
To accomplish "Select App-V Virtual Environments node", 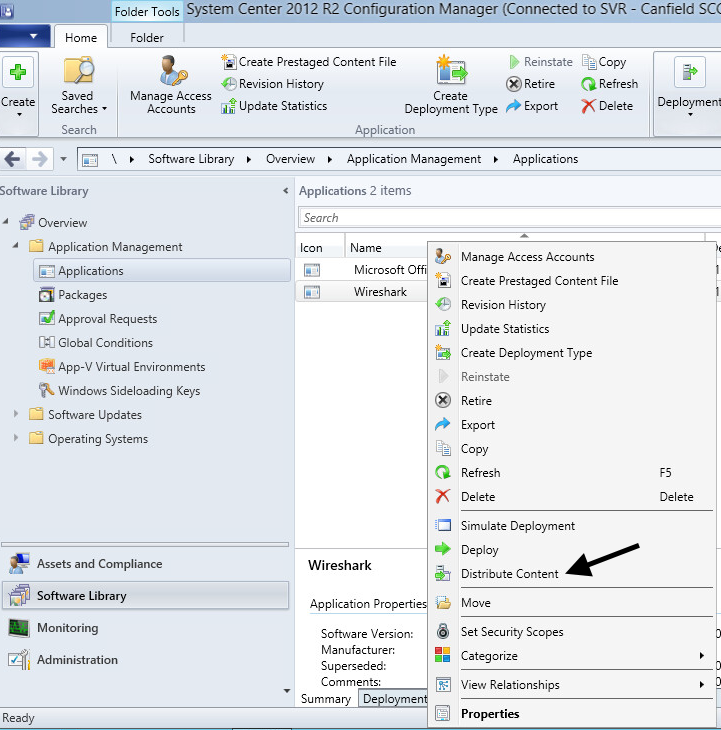I will [121, 367].
